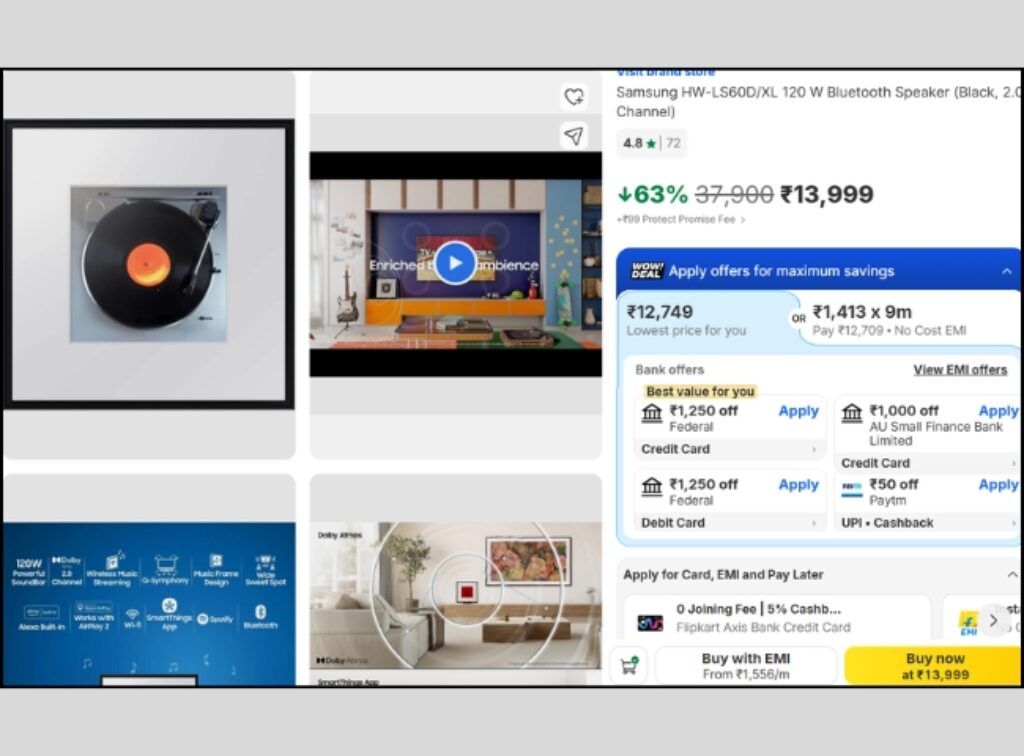
Task: Open the turntable product image thumbnail
Action: pyautogui.click(x=149, y=264)
